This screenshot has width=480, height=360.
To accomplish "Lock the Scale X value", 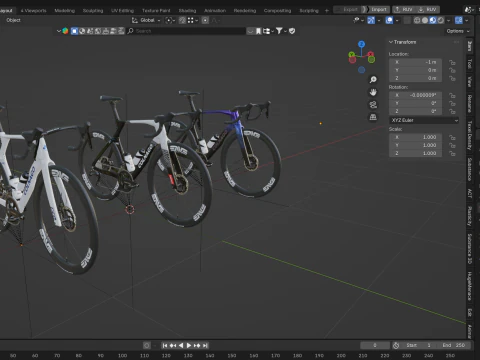I will (x=452, y=137).
